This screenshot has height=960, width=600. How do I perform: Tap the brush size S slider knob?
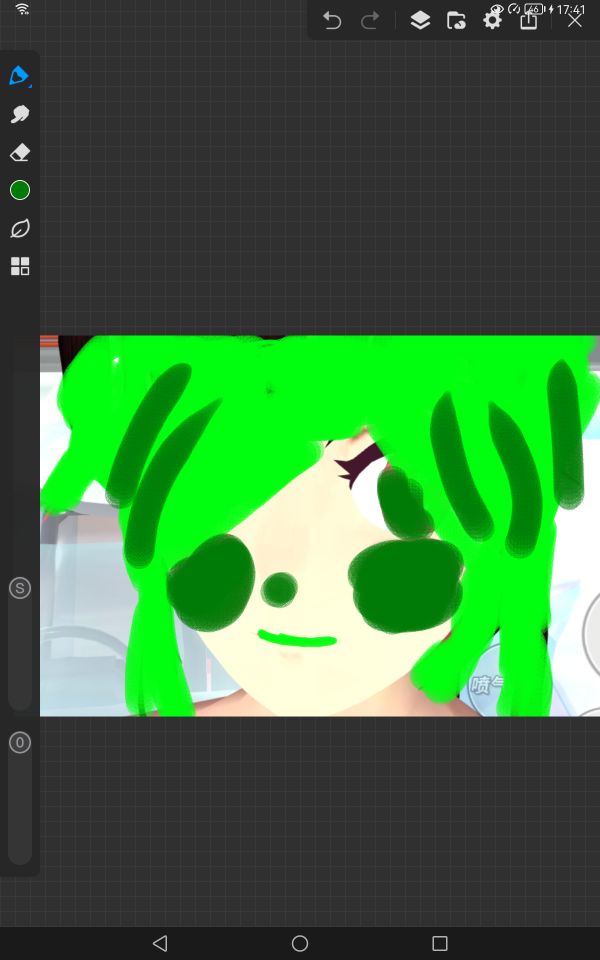(20, 588)
